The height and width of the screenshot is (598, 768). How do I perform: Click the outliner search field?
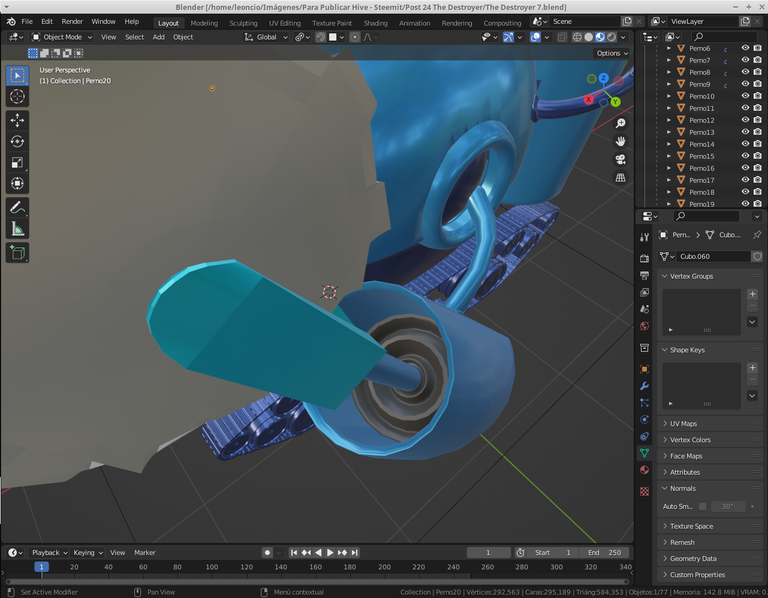coord(724,37)
